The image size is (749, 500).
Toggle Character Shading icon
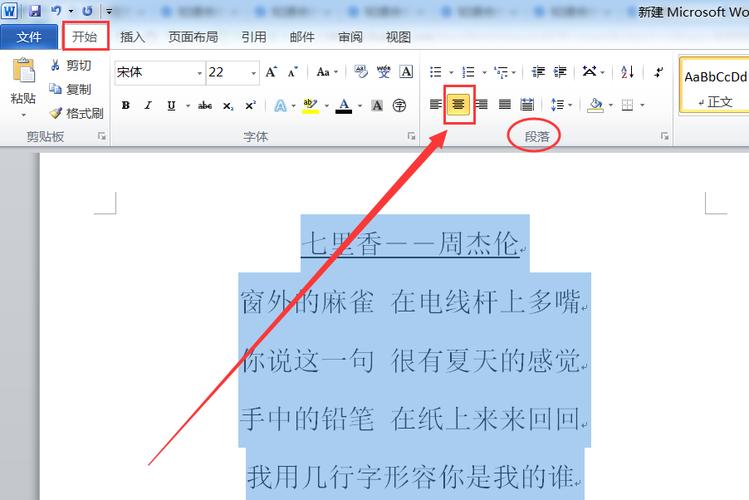click(x=377, y=106)
